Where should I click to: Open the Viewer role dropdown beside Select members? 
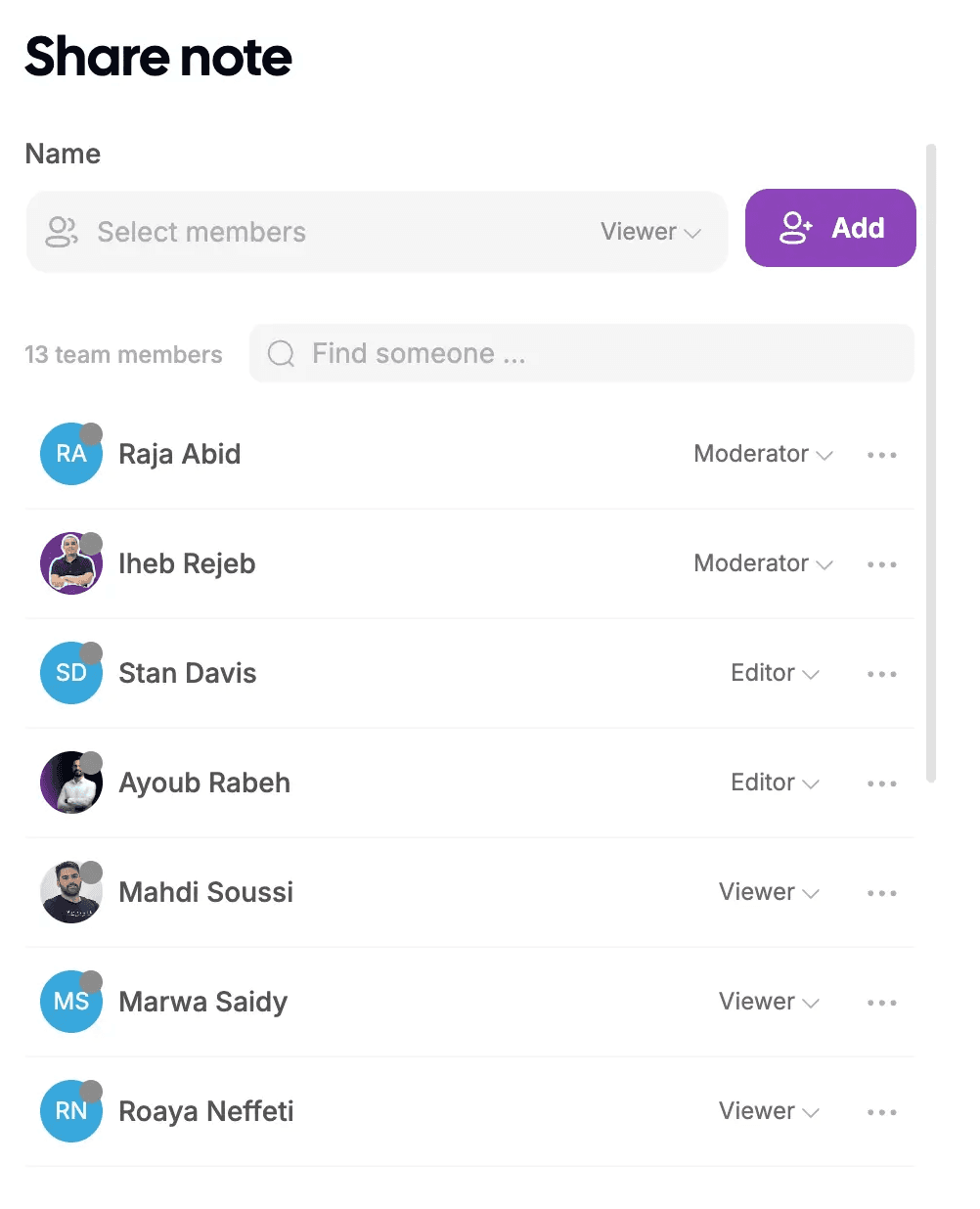click(x=650, y=232)
